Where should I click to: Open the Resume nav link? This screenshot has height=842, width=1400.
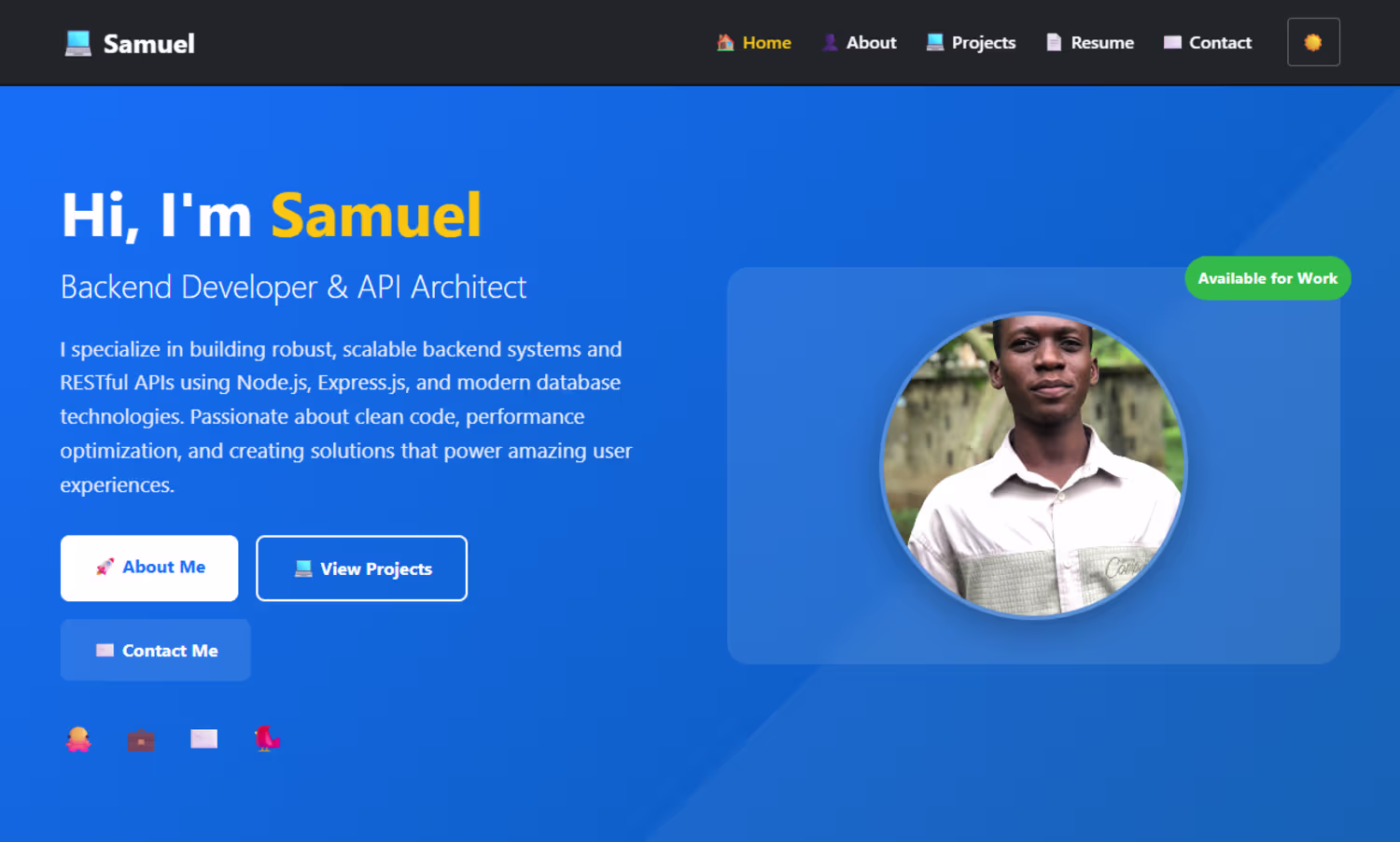[1090, 43]
